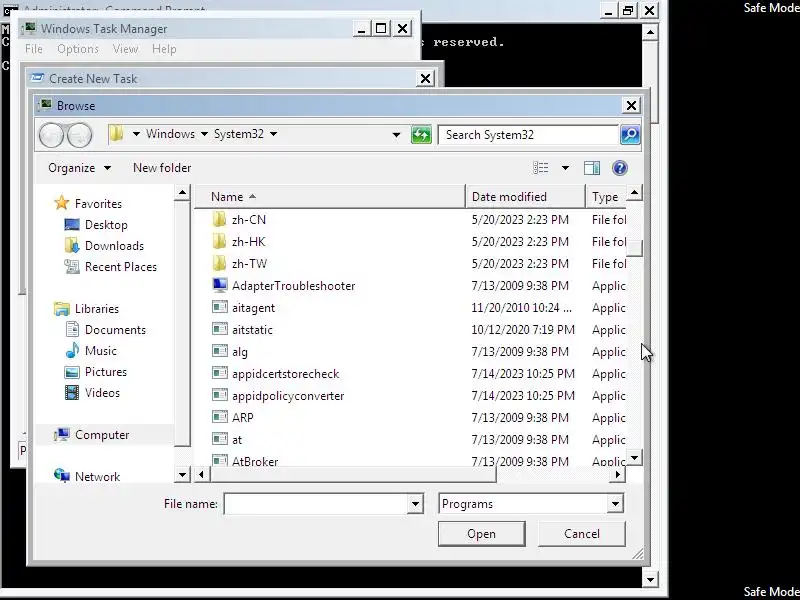Open the Organize dropdown menu

point(79,168)
